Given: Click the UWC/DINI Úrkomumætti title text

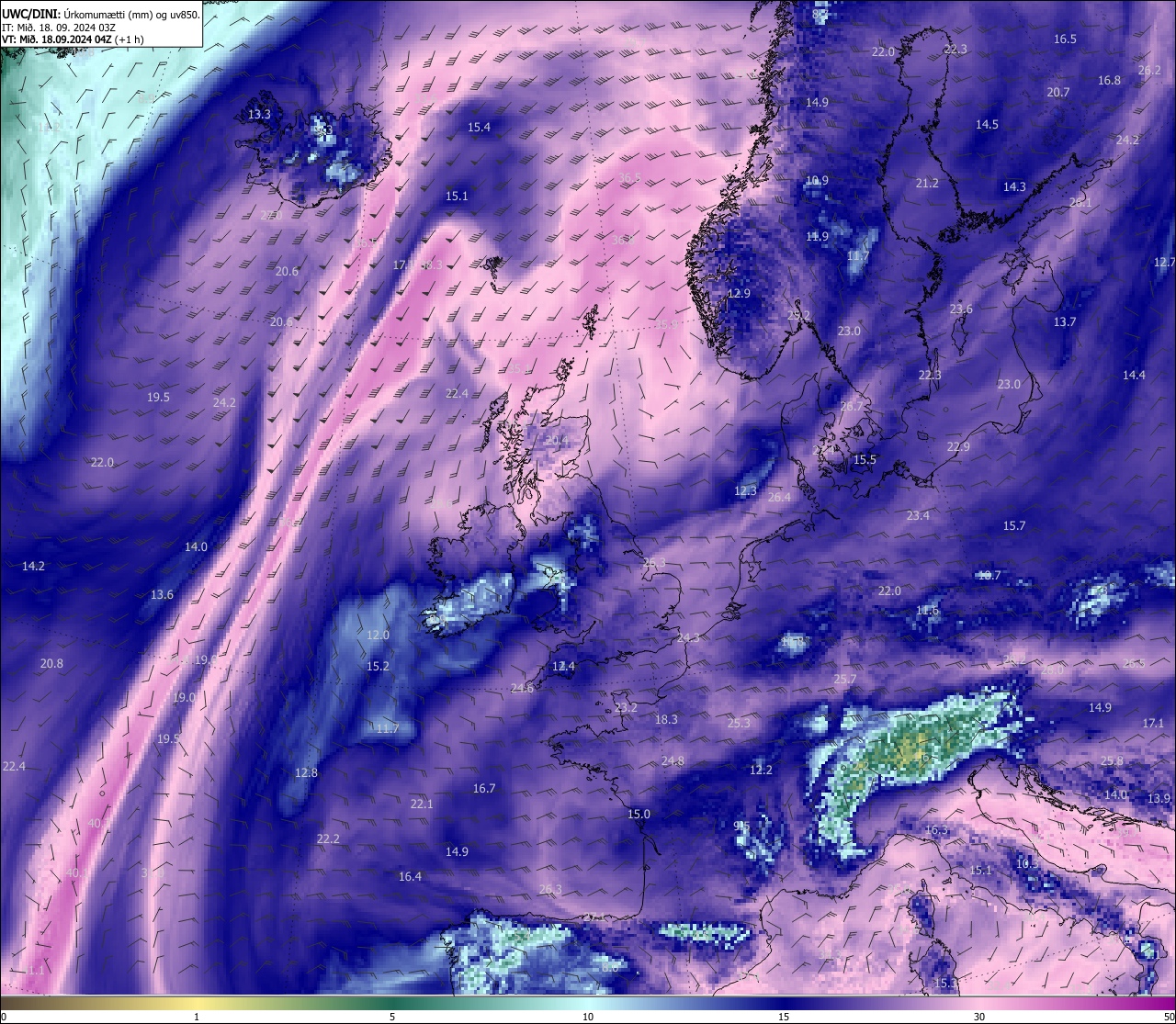Looking at the screenshot, I should click(100, 14).
